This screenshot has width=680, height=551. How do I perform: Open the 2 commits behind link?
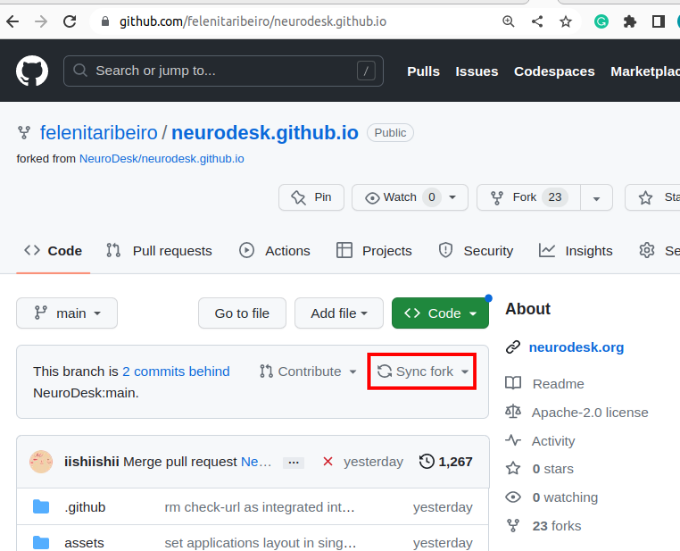pyautogui.click(x=176, y=372)
